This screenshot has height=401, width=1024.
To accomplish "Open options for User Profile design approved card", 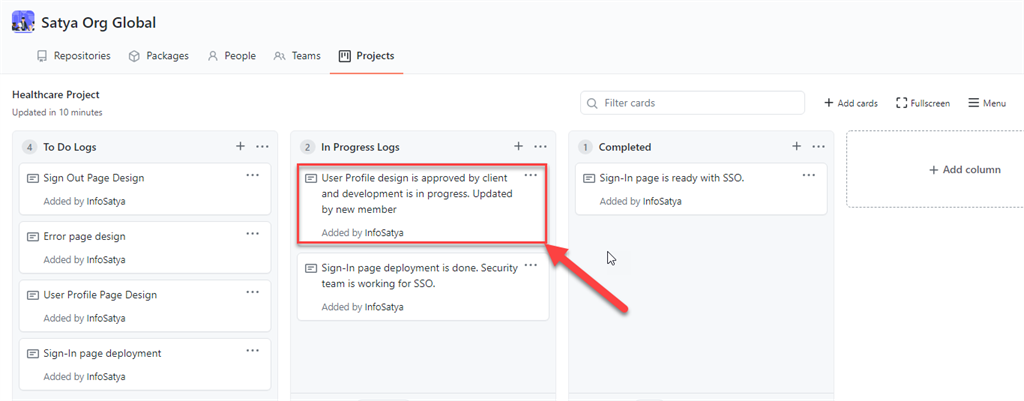I will coord(531,176).
